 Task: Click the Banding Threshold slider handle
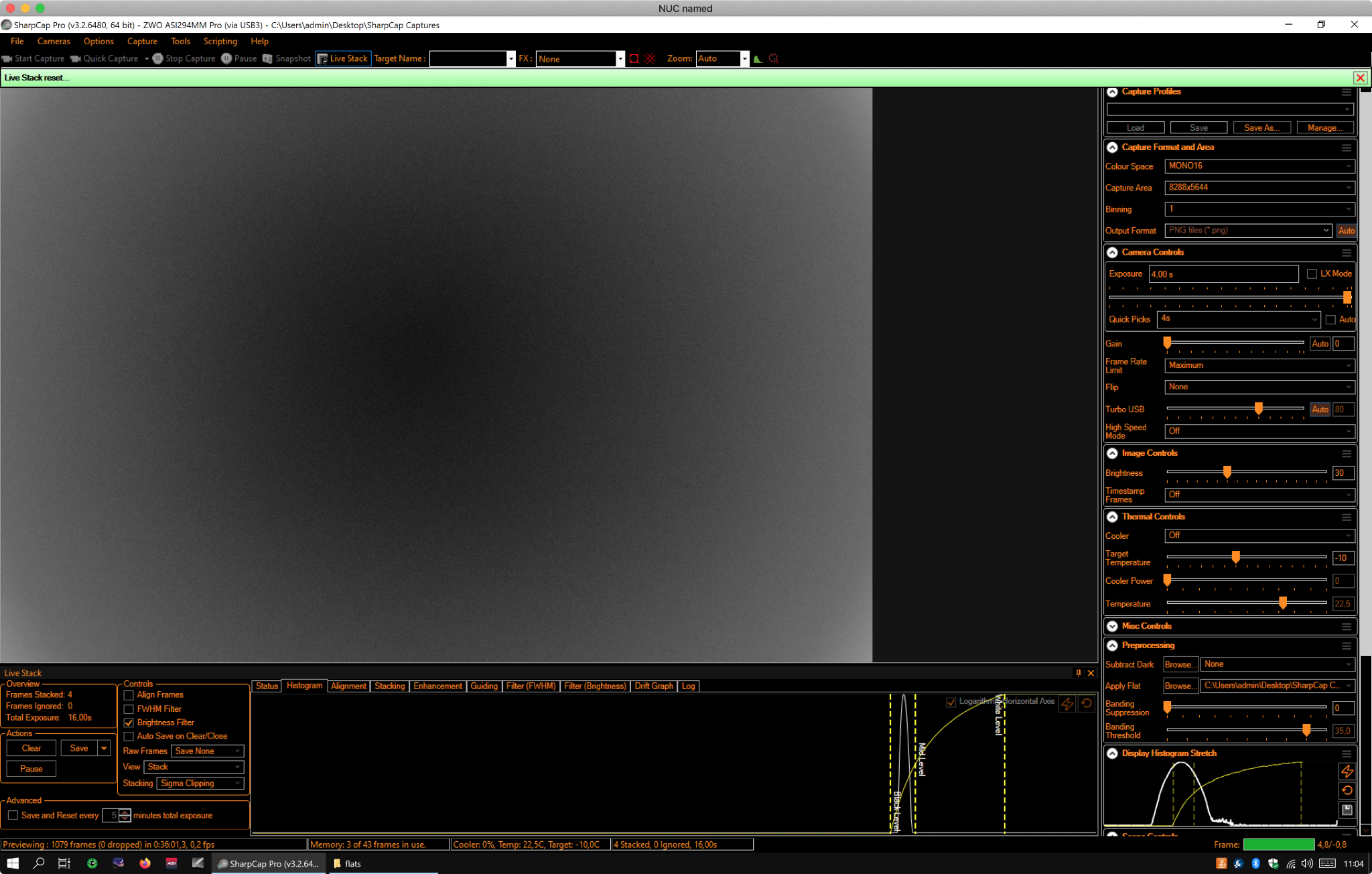[1306, 730]
